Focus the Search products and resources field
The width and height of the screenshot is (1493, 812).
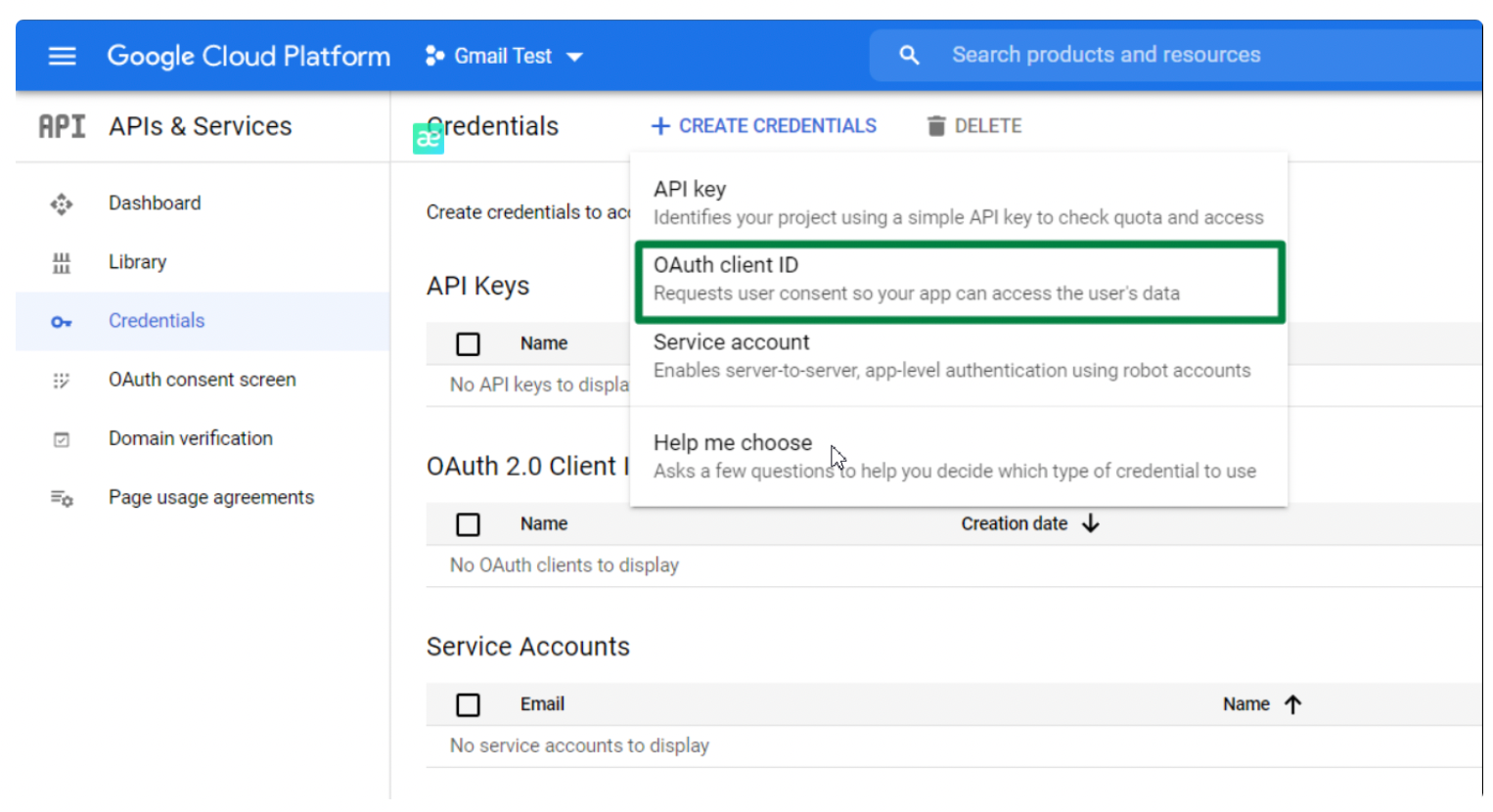coord(1175,55)
